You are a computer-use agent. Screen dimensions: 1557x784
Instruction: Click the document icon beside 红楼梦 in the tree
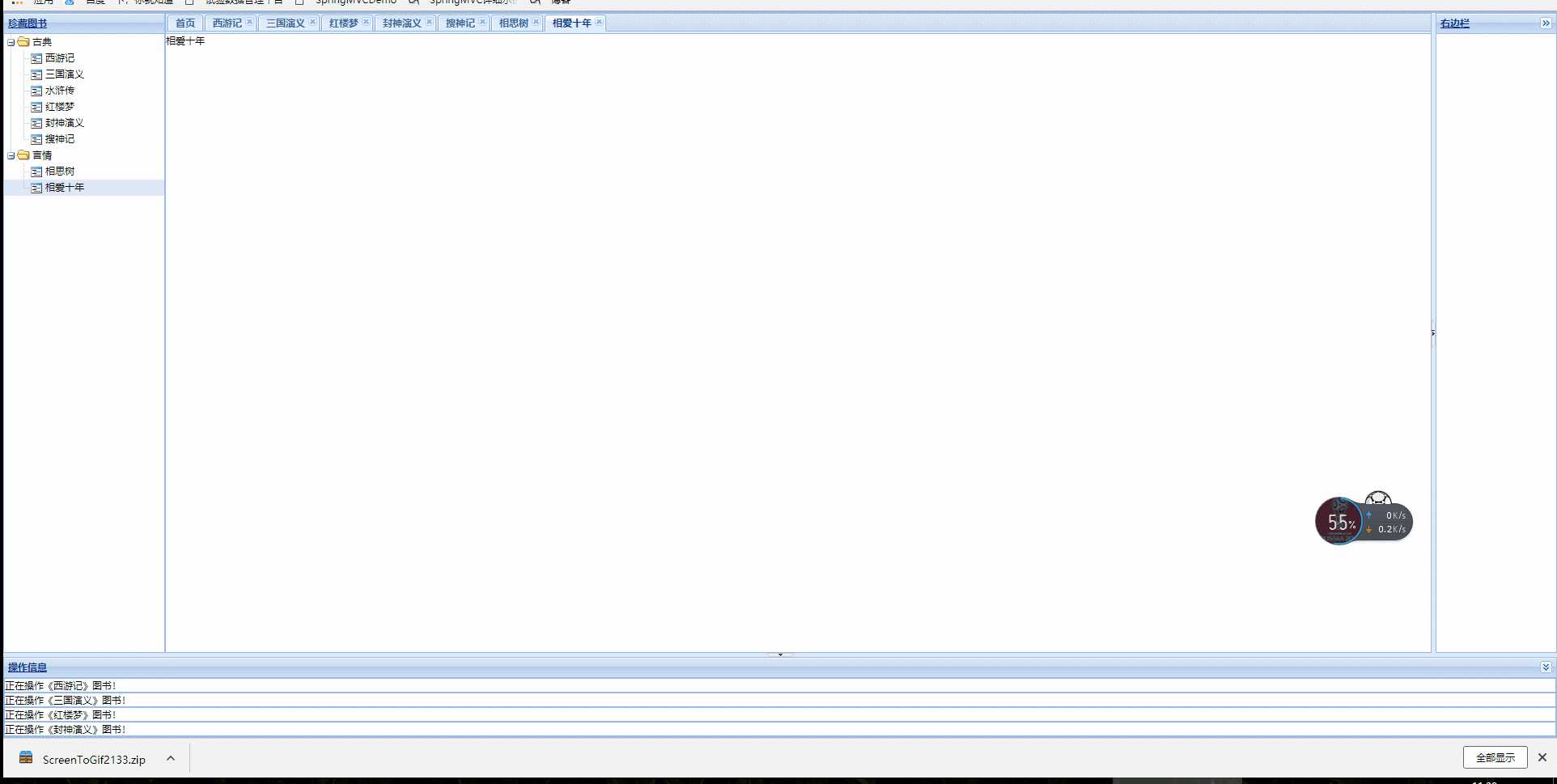click(36, 107)
